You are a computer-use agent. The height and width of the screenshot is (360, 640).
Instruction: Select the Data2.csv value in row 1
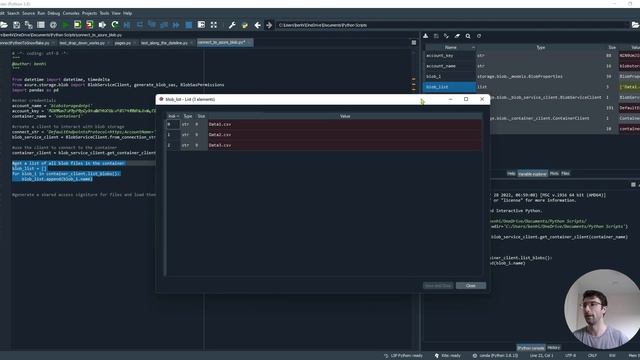(x=345, y=135)
